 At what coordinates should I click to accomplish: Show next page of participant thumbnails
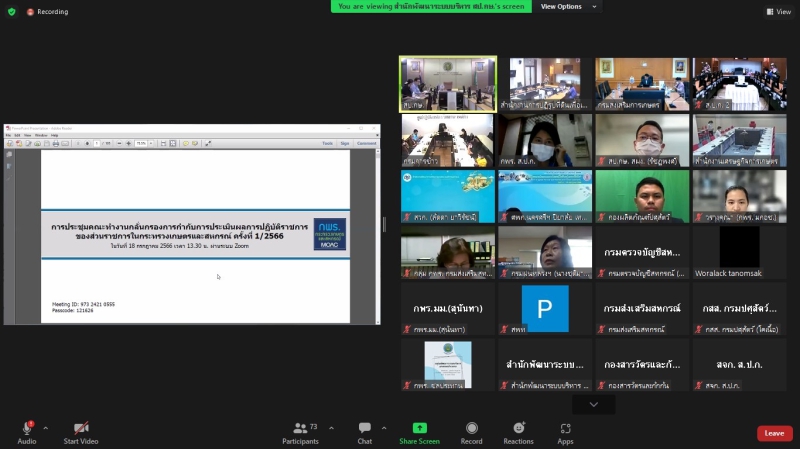click(594, 404)
